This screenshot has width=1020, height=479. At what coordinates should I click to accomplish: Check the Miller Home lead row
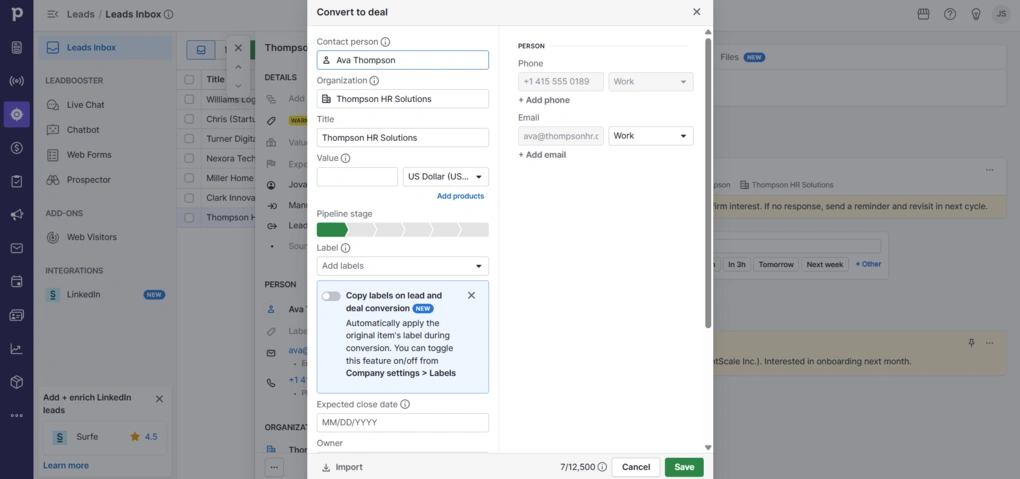pos(189,178)
